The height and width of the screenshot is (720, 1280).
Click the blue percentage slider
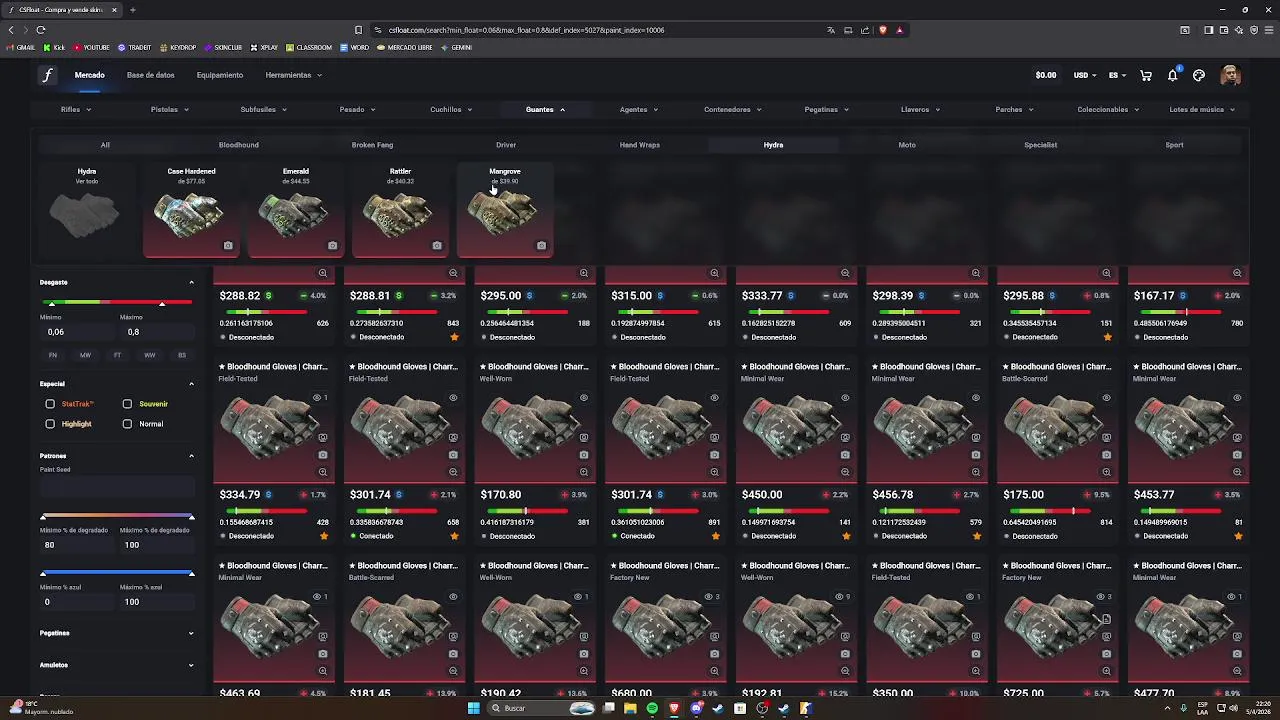tap(117, 574)
